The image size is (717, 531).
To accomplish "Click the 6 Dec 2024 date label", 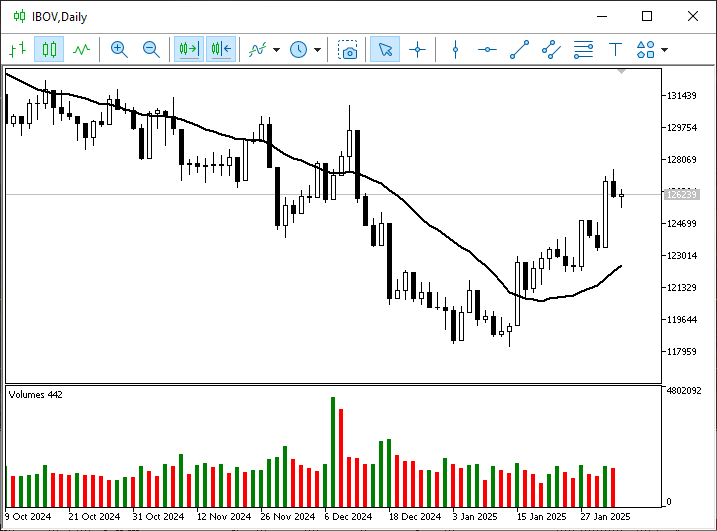I will coord(348,517).
